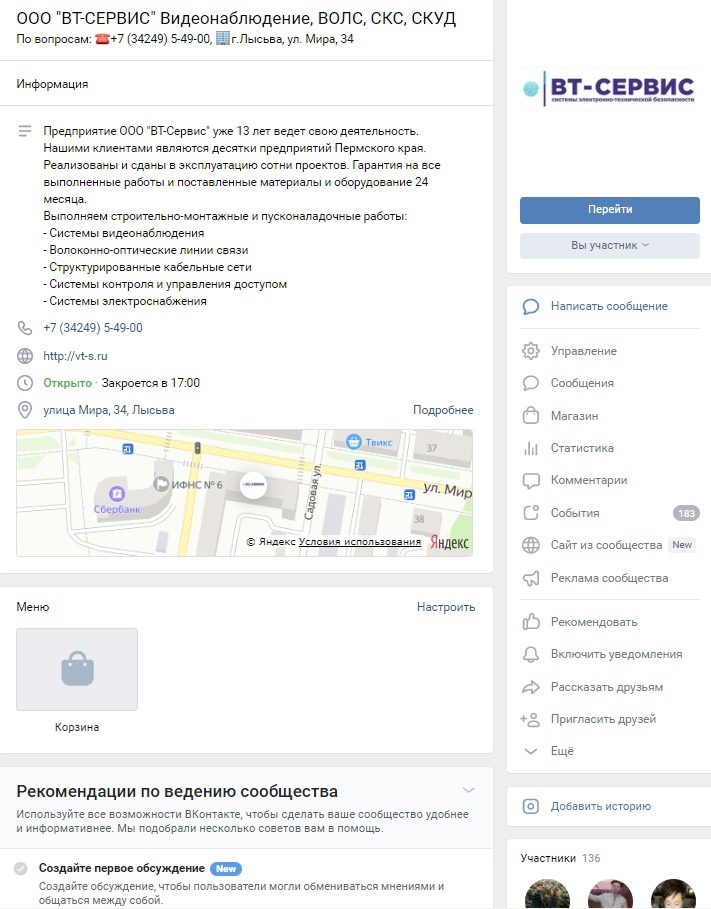Click the clock icon beside opening hours
711x909 pixels.
(25, 383)
